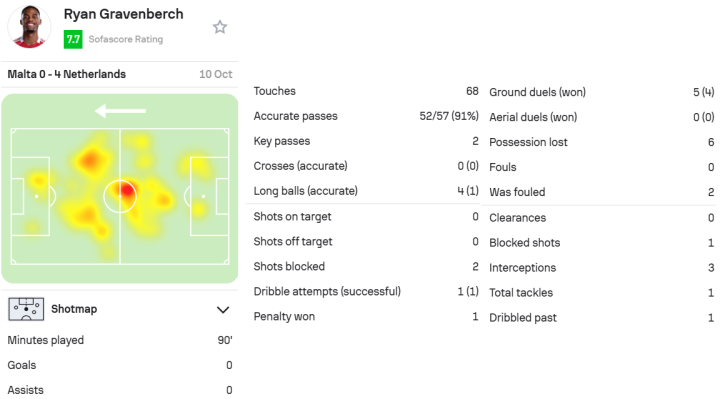Viewport: 720px width, 399px height.
Task: Click the Sofascore Rating label
Action: click(x=126, y=39)
